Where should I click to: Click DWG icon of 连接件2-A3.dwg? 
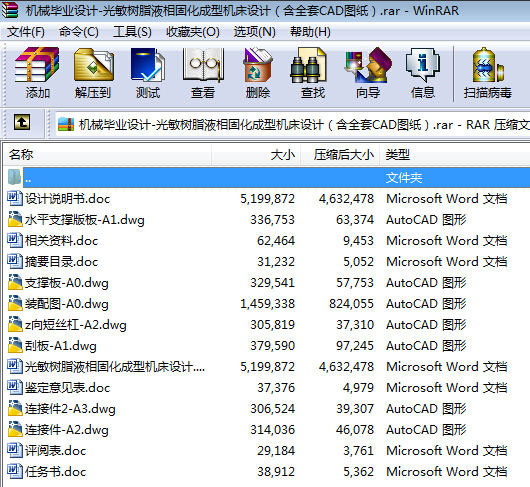[x=15, y=408]
